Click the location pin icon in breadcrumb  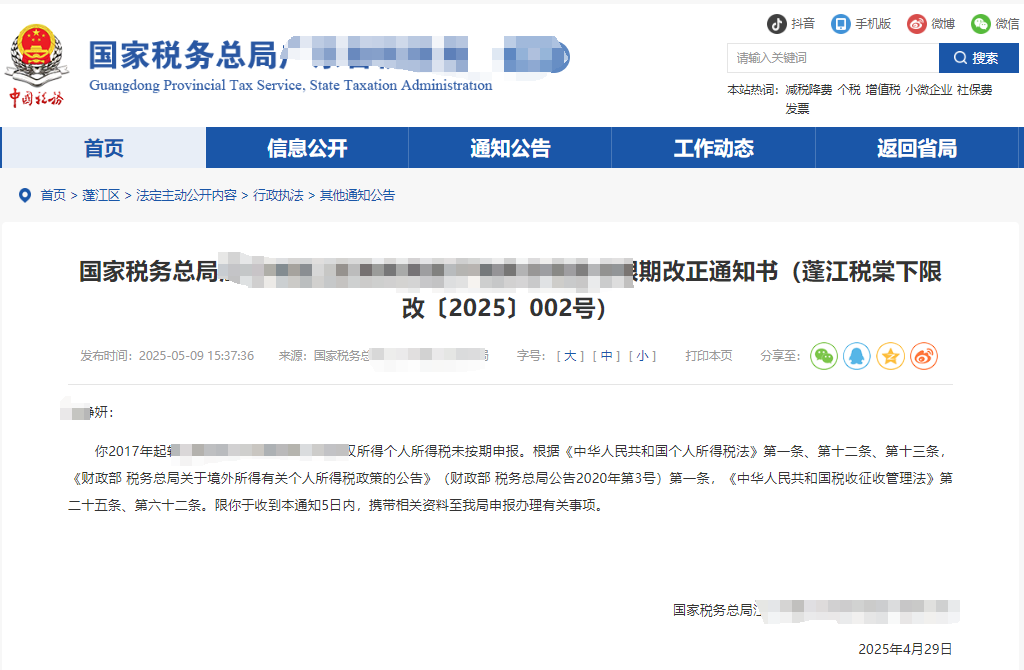click(x=25, y=195)
